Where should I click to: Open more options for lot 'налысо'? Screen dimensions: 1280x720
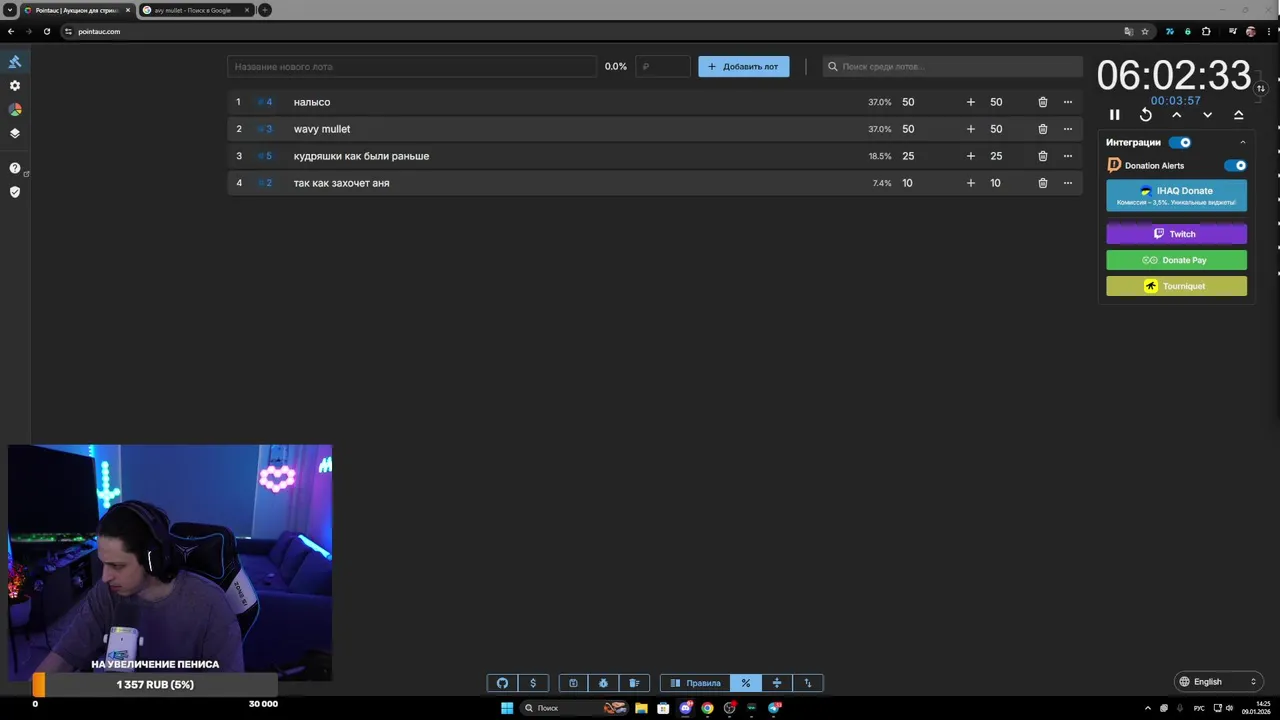1068,102
